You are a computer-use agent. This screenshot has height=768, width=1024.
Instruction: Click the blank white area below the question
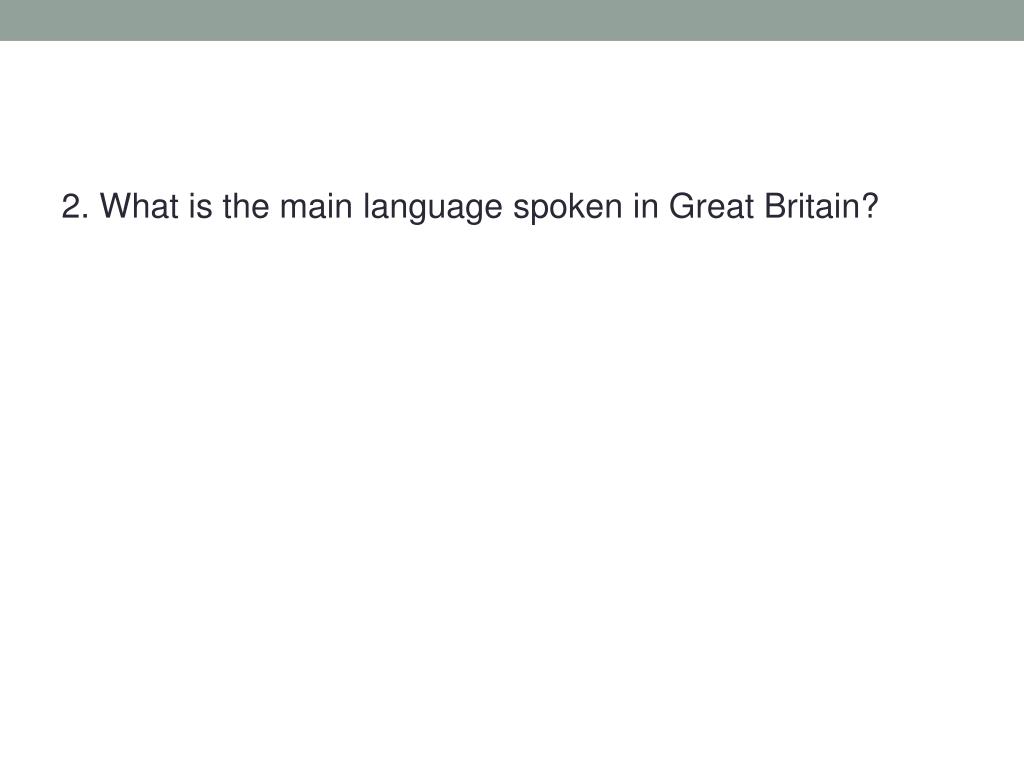(x=512, y=490)
